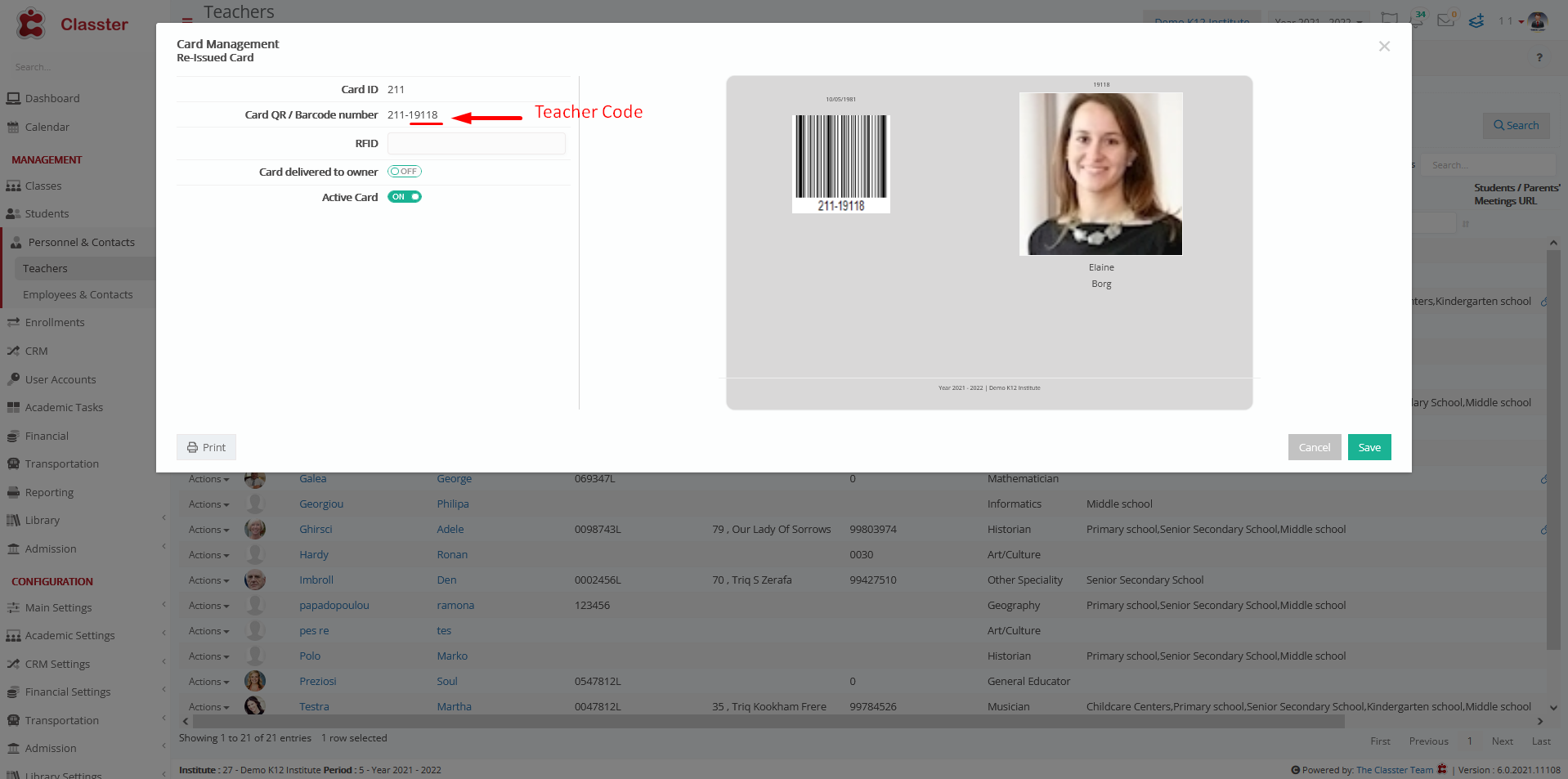Open the Galea teacher link
The height and width of the screenshot is (779, 1568).
pos(312,479)
